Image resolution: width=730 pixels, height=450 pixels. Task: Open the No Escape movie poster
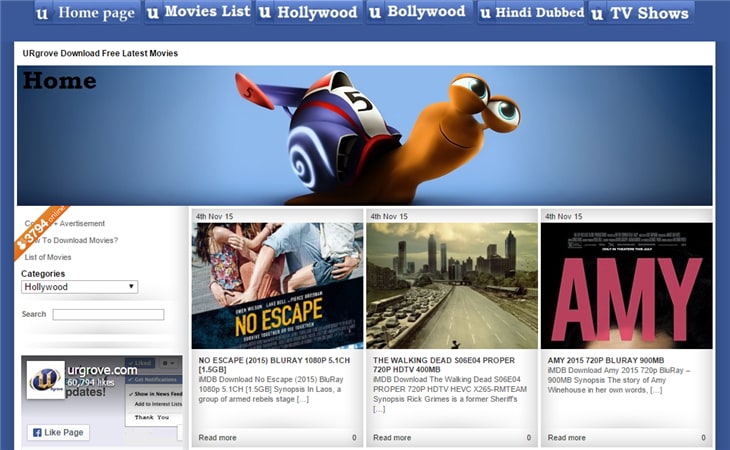(277, 286)
